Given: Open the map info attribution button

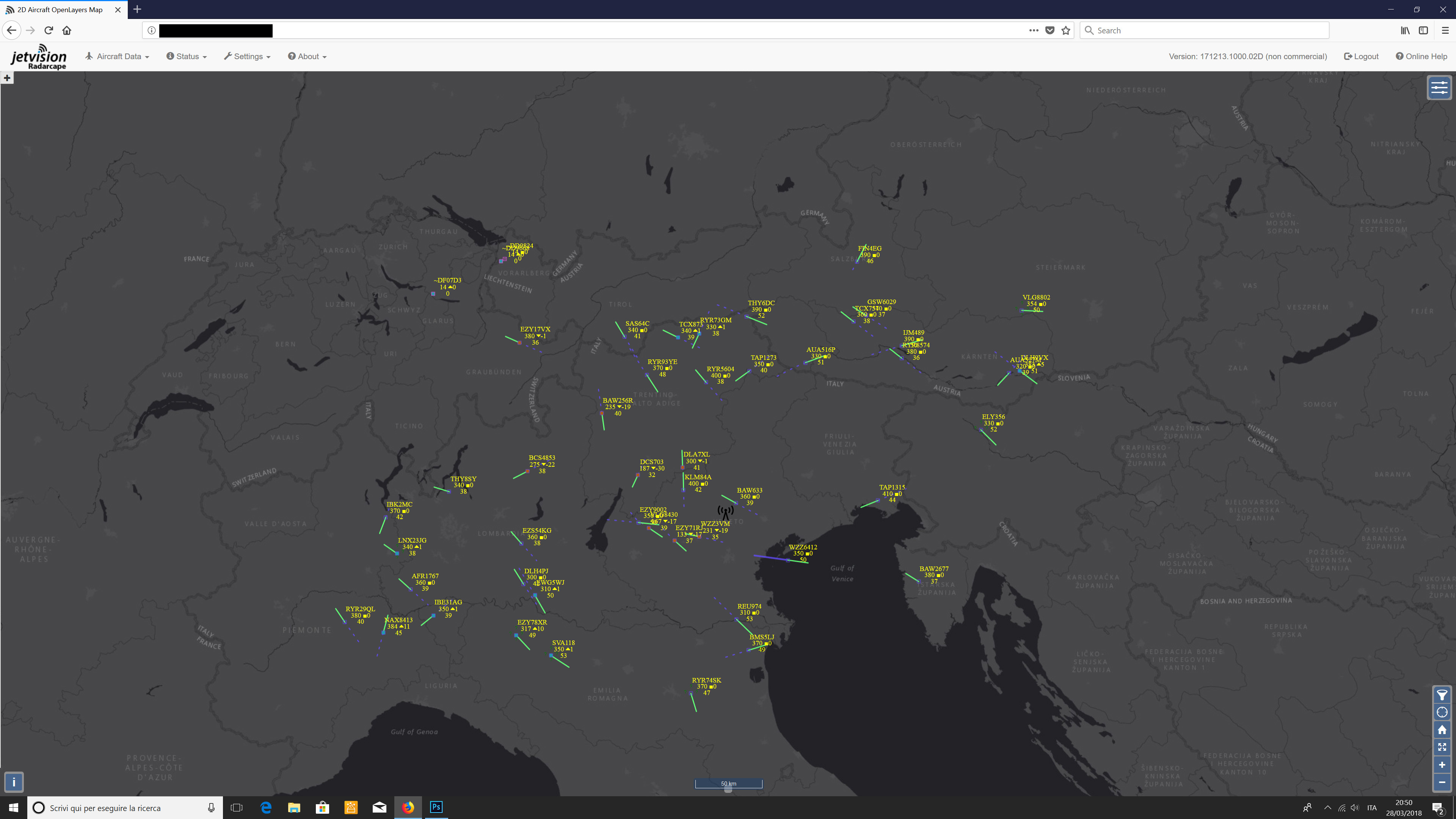Looking at the screenshot, I should (x=14, y=782).
